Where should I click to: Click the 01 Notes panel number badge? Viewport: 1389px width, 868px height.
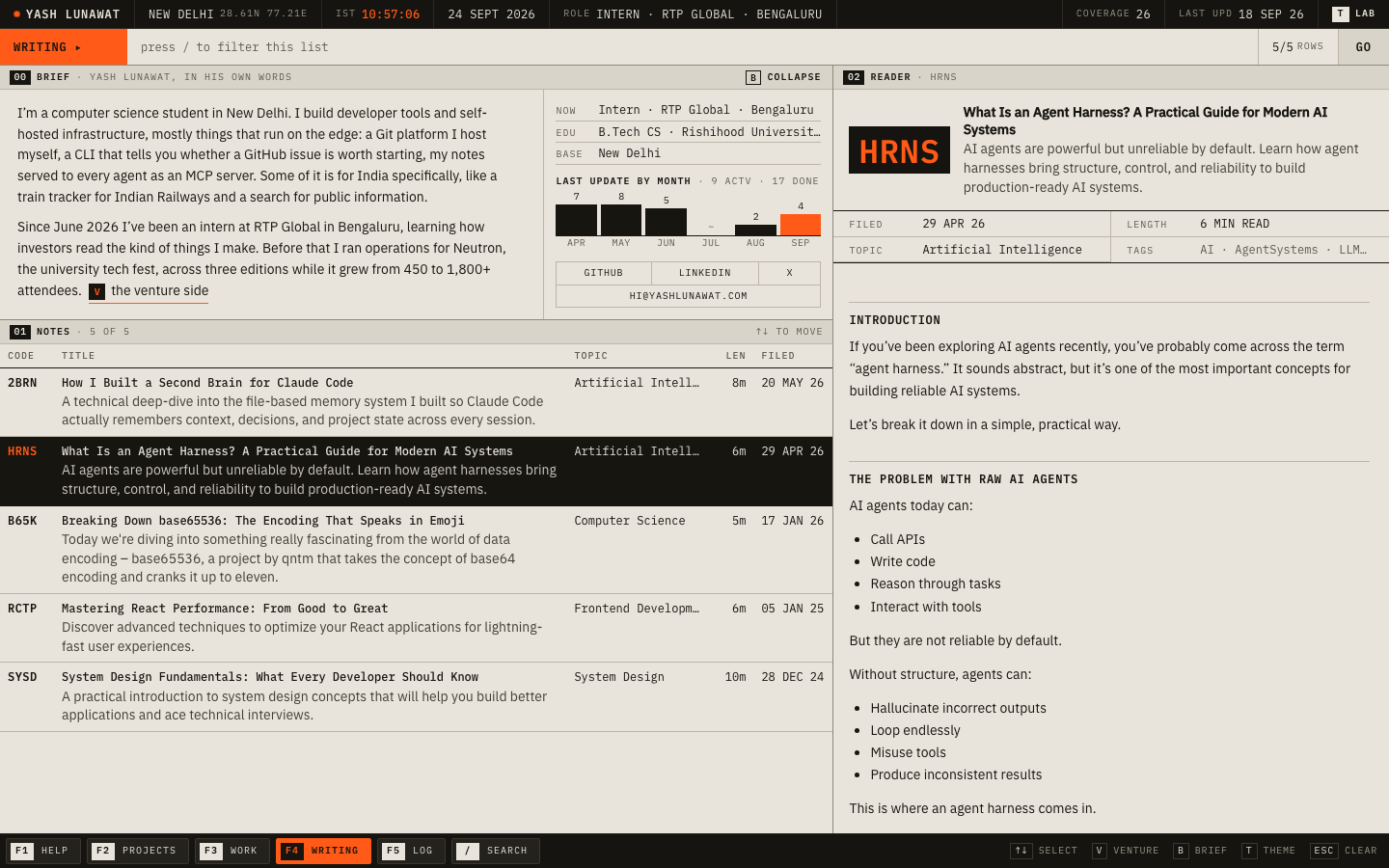[x=20, y=332]
